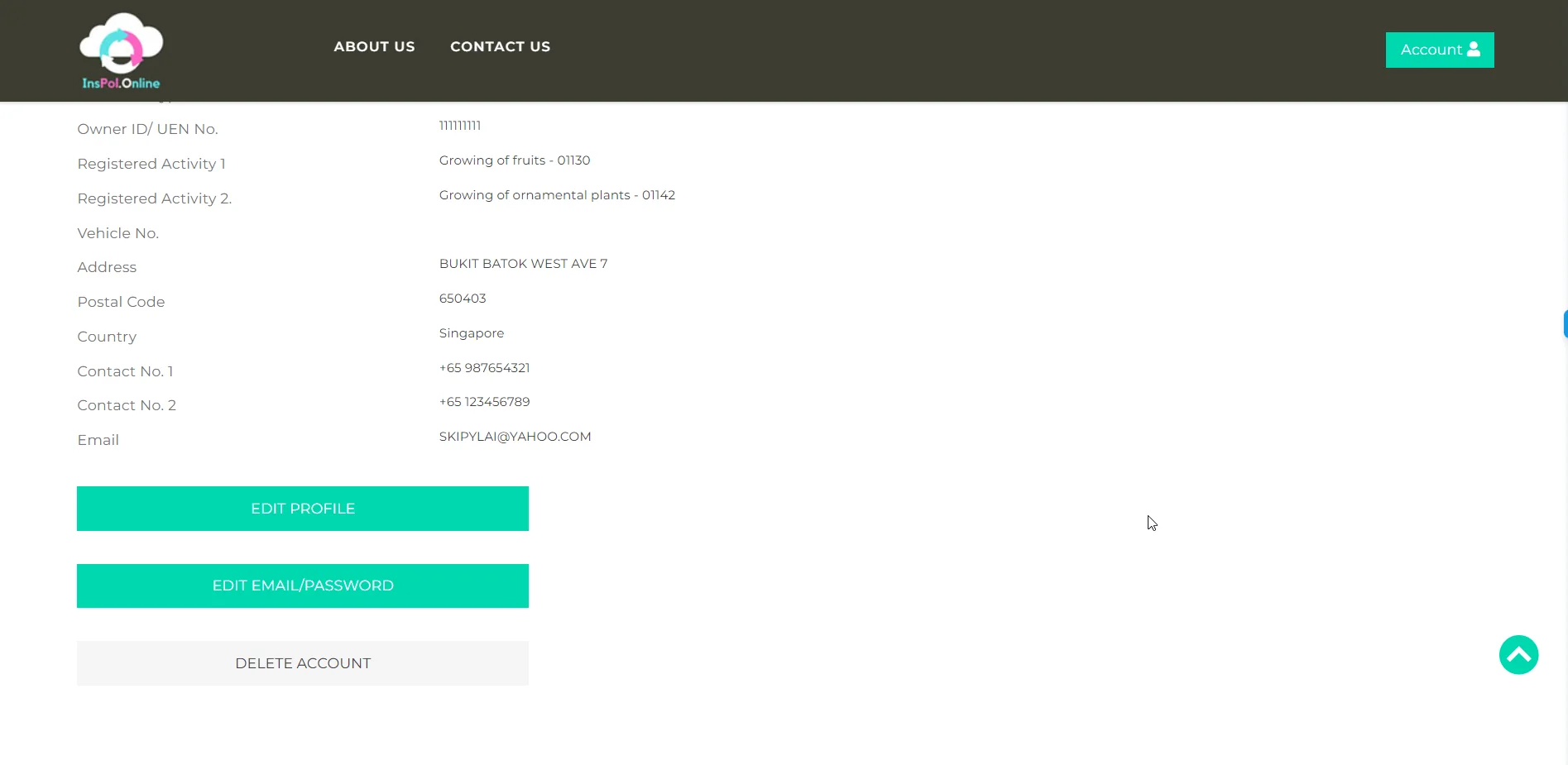Click the Registered Activity 1 label

coord(151,164)
